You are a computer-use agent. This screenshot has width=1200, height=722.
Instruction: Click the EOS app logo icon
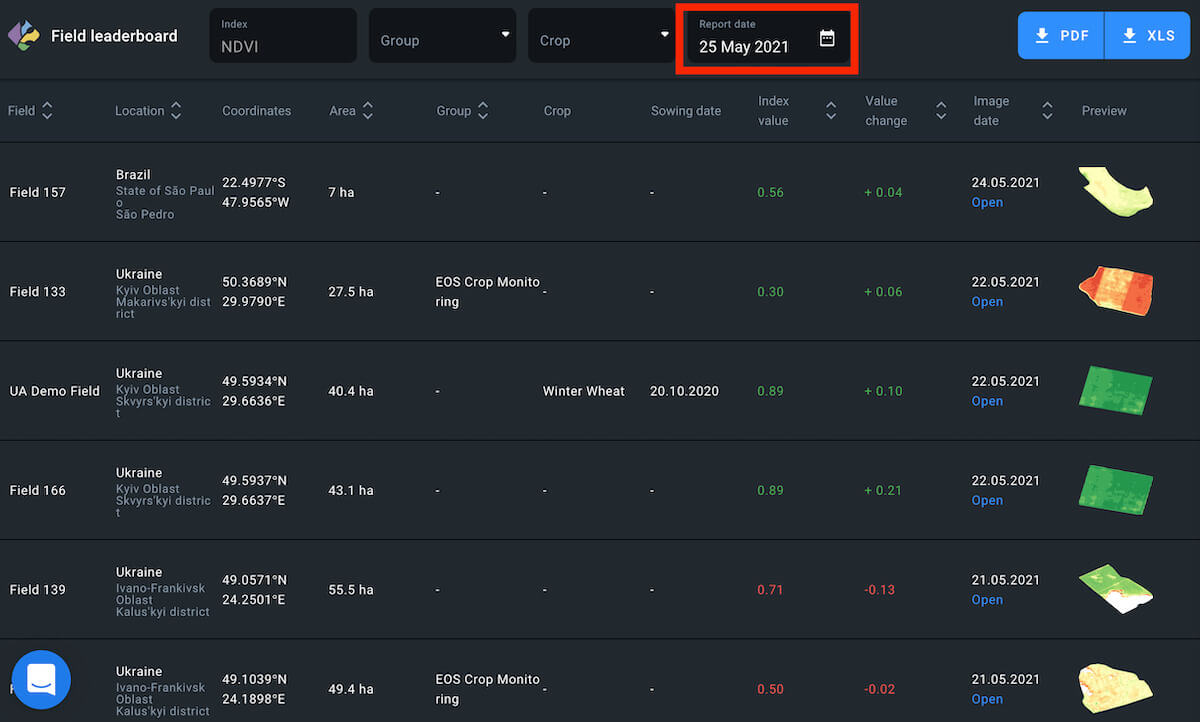pyautogui.click(x=24, y=36)
